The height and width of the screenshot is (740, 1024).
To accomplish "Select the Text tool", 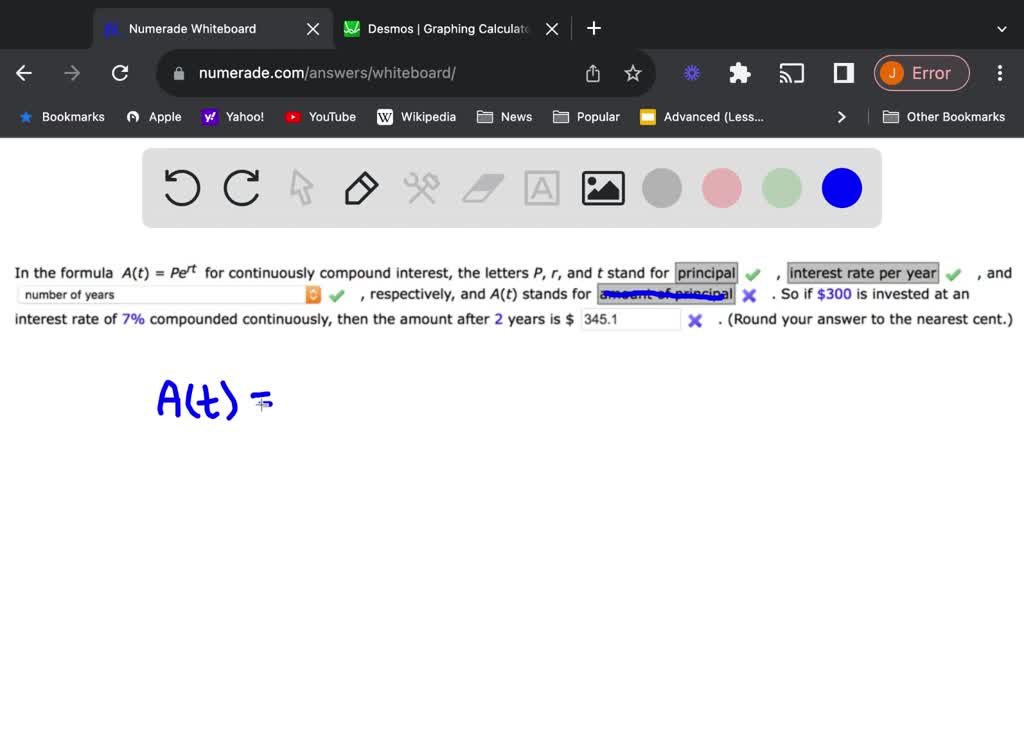I will pos(542,187).
